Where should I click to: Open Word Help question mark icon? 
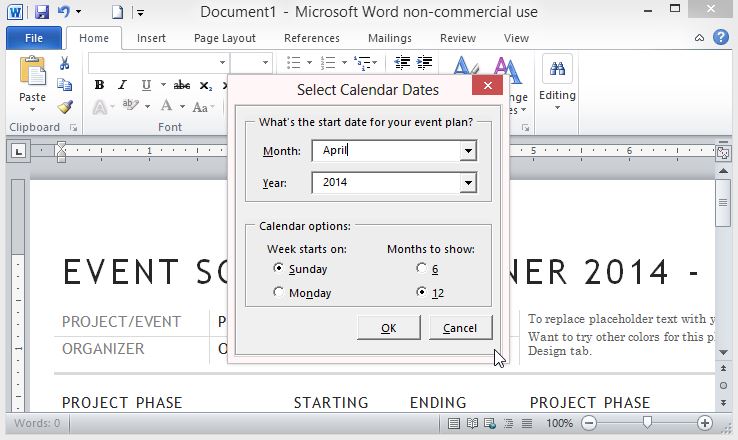720,38
